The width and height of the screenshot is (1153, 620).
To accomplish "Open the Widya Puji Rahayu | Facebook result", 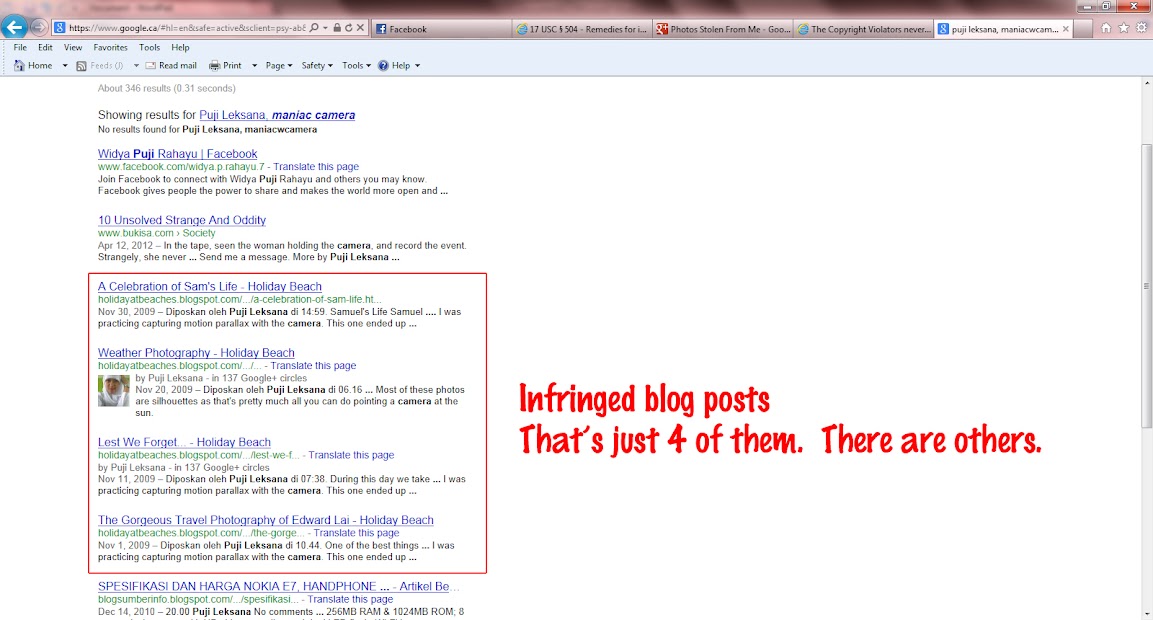I will 177,154.
